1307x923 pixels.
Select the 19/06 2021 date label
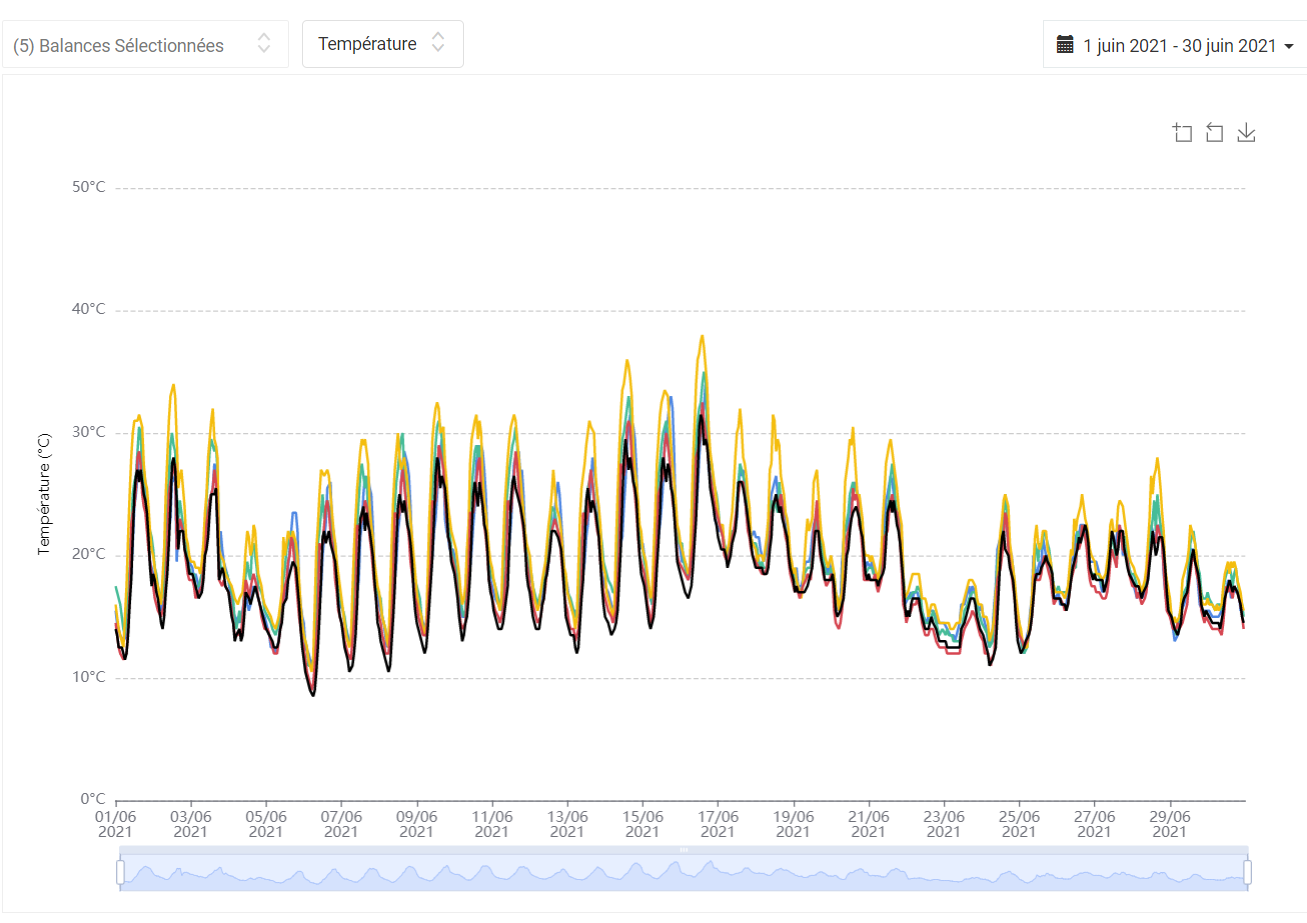tap(793, 823)
